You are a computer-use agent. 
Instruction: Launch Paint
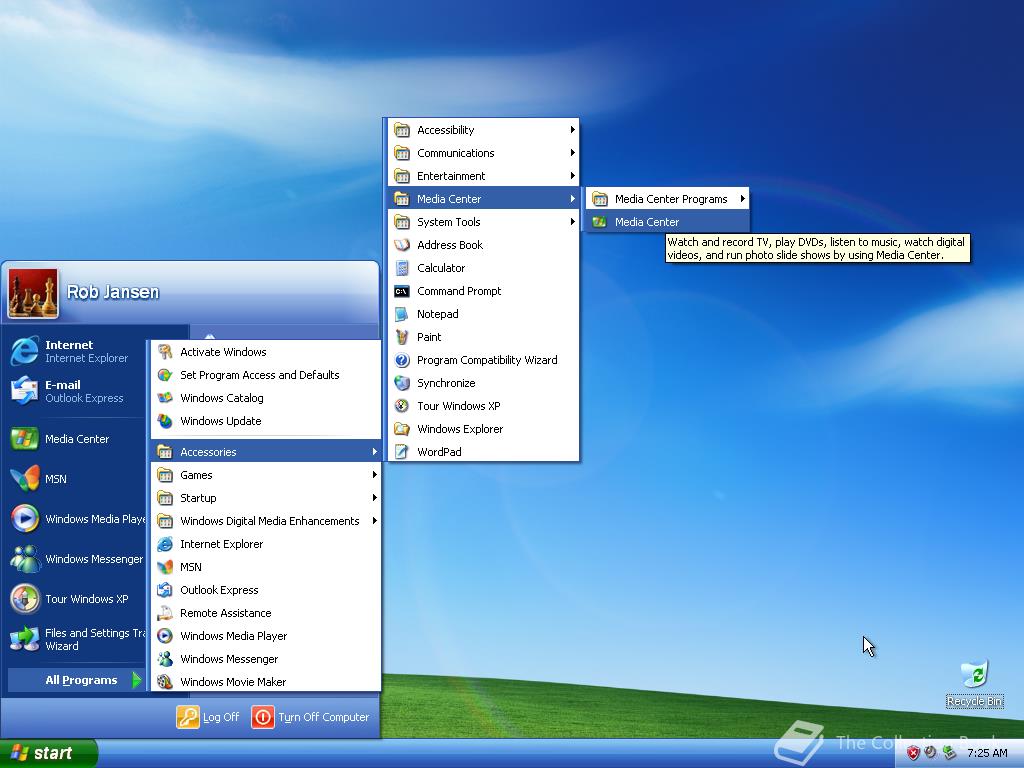(x=483, y=337)
